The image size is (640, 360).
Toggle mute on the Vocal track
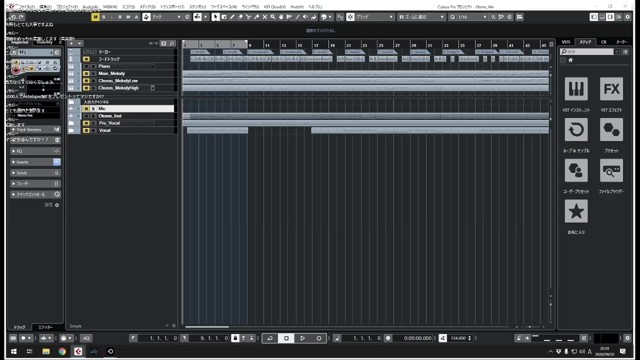click(86, 130)
